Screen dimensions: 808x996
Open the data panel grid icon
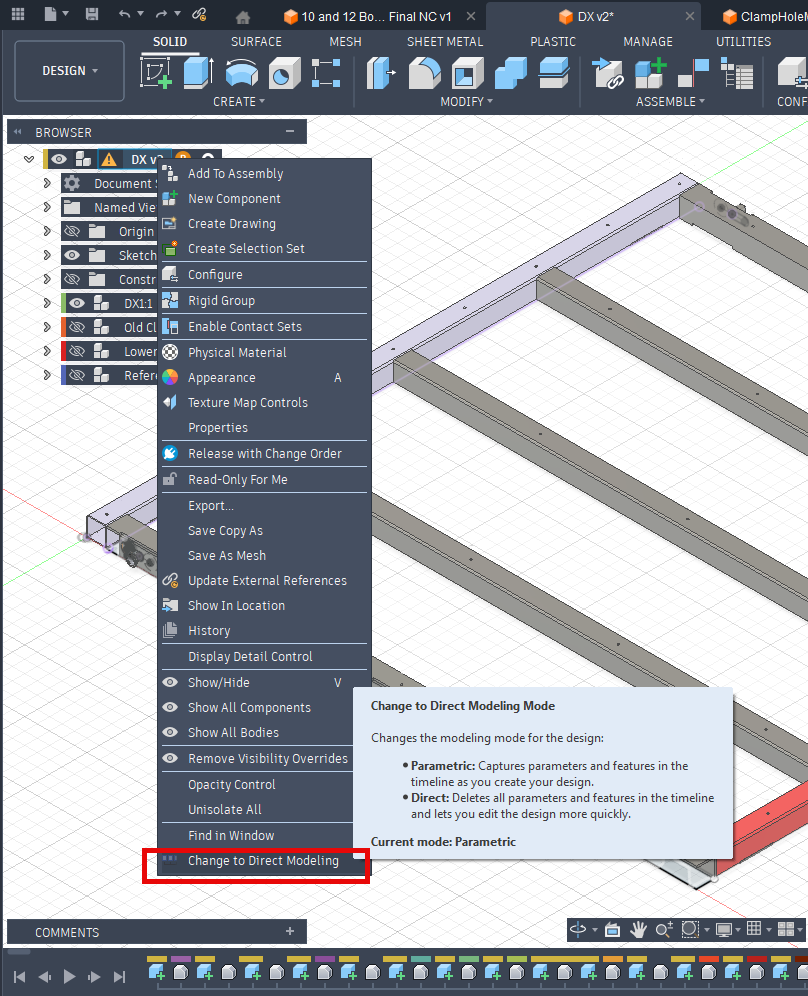pos(18,14)
